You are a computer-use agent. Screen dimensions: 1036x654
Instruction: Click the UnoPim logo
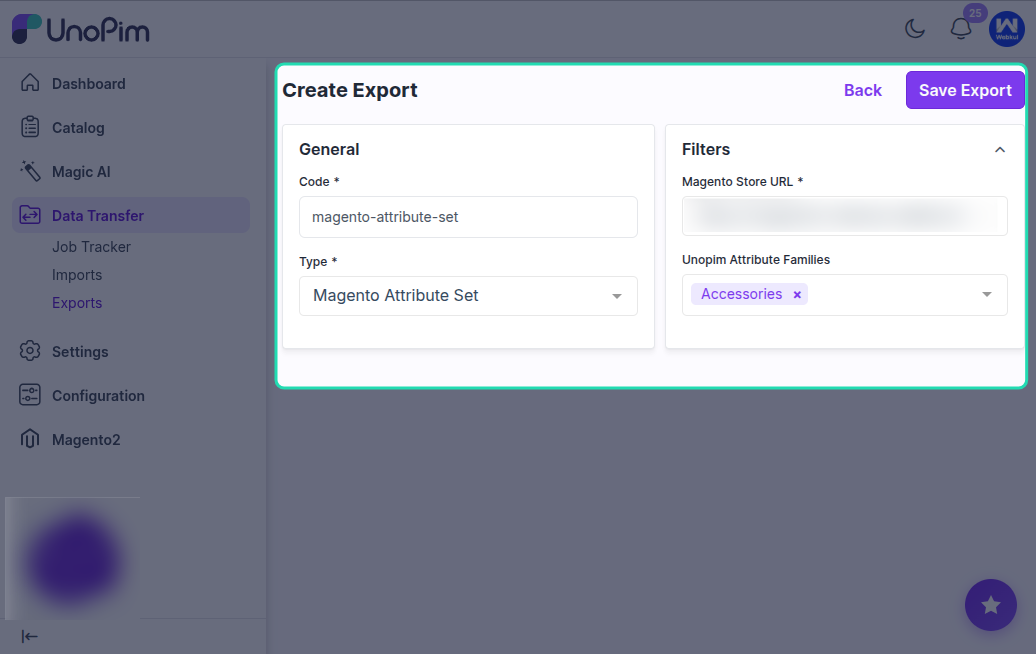tap(81, 29)
